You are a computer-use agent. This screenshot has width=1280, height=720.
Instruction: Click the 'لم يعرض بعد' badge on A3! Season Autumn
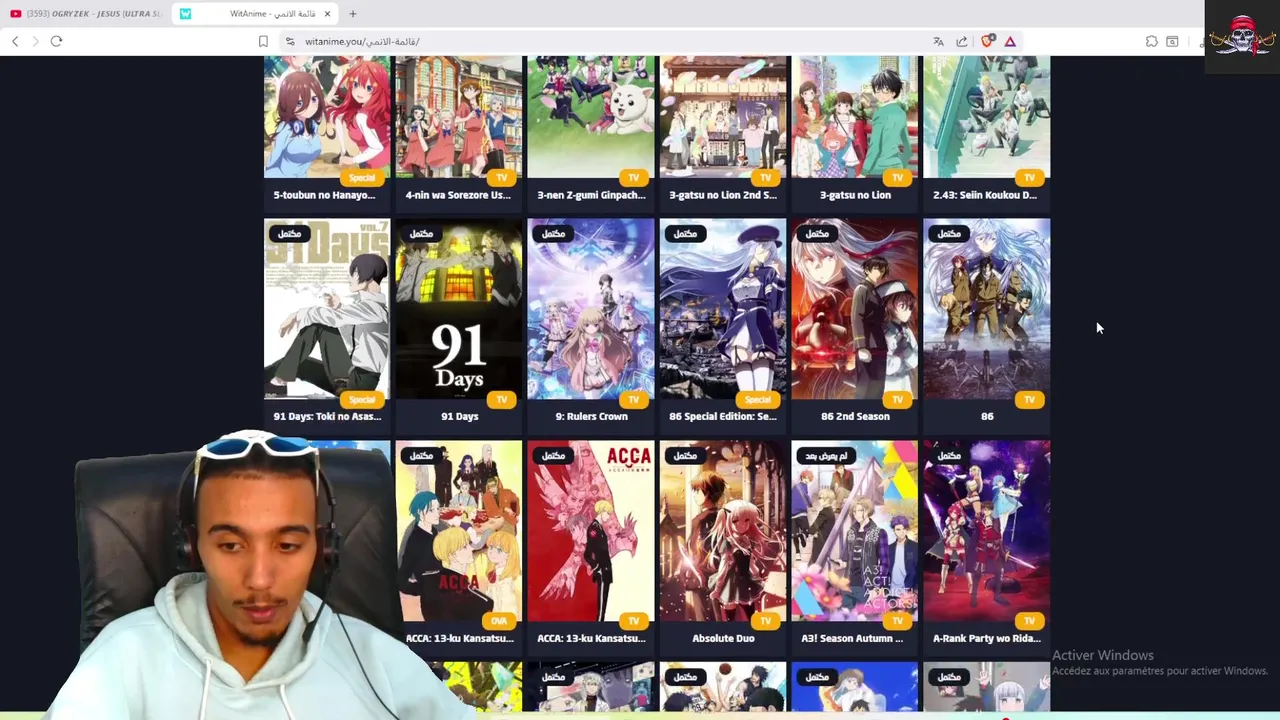[x=826, y=456]
